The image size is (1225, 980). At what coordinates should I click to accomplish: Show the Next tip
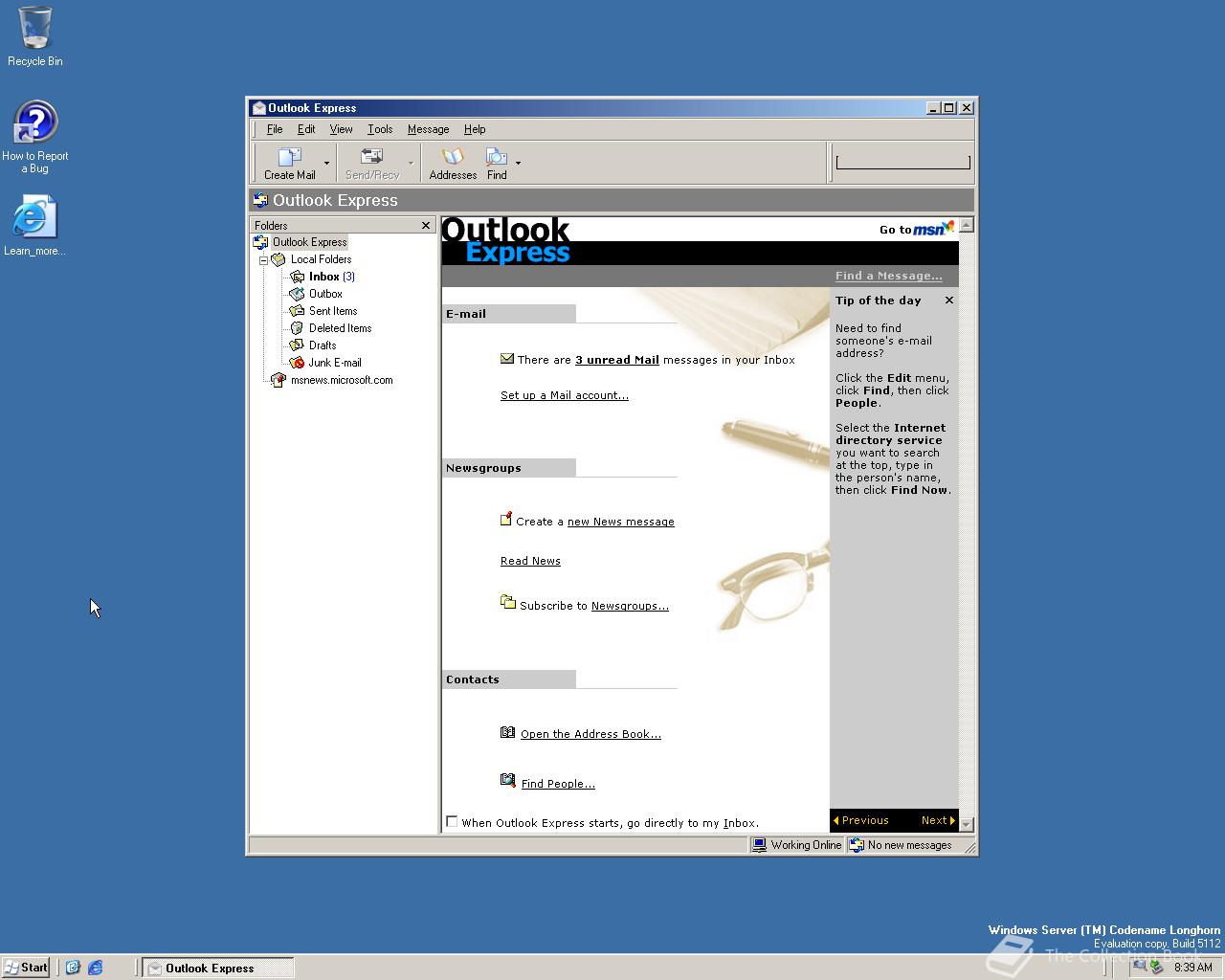pyautogui.click(x=938, y=820)
